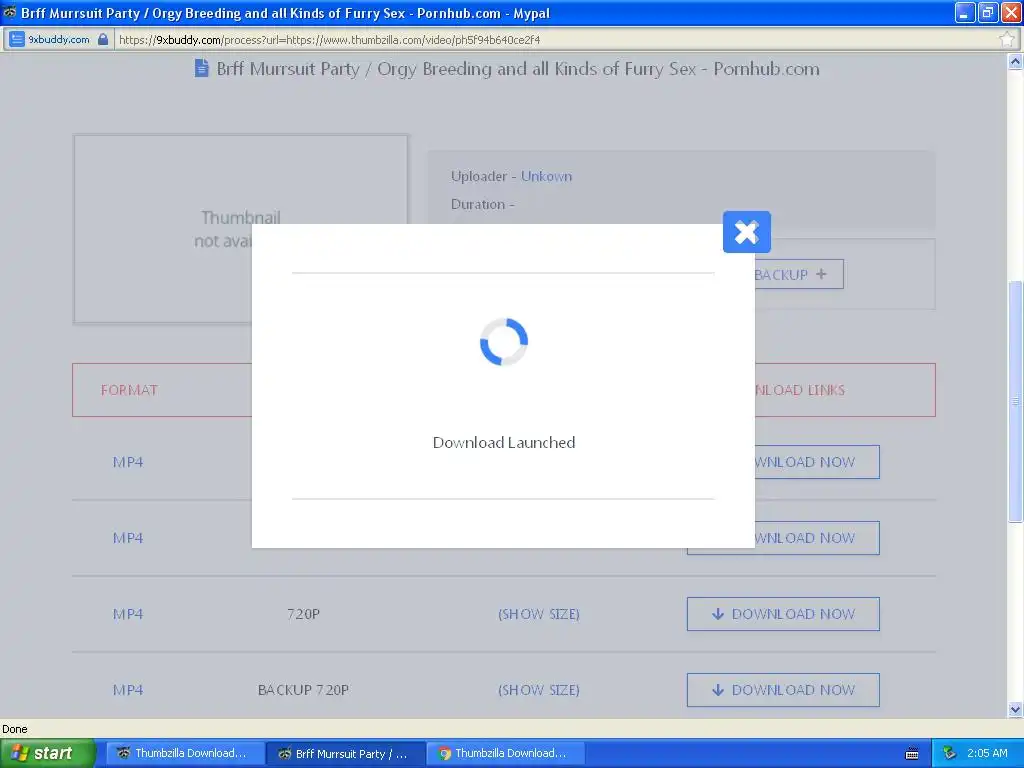The width and height of the screenshot is (1024, 768).
Task: Close the Download Launched popup
Action: (746, 232)
